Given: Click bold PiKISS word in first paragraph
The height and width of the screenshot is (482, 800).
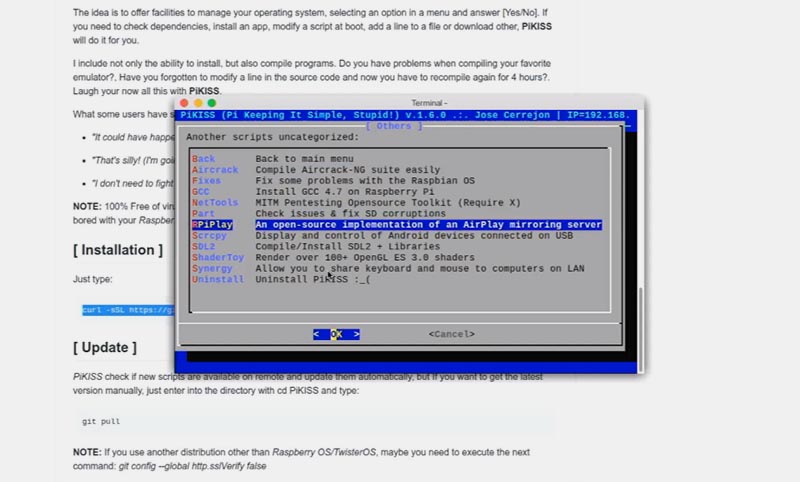Looking at the screenshot, I should tap(536, 27).
